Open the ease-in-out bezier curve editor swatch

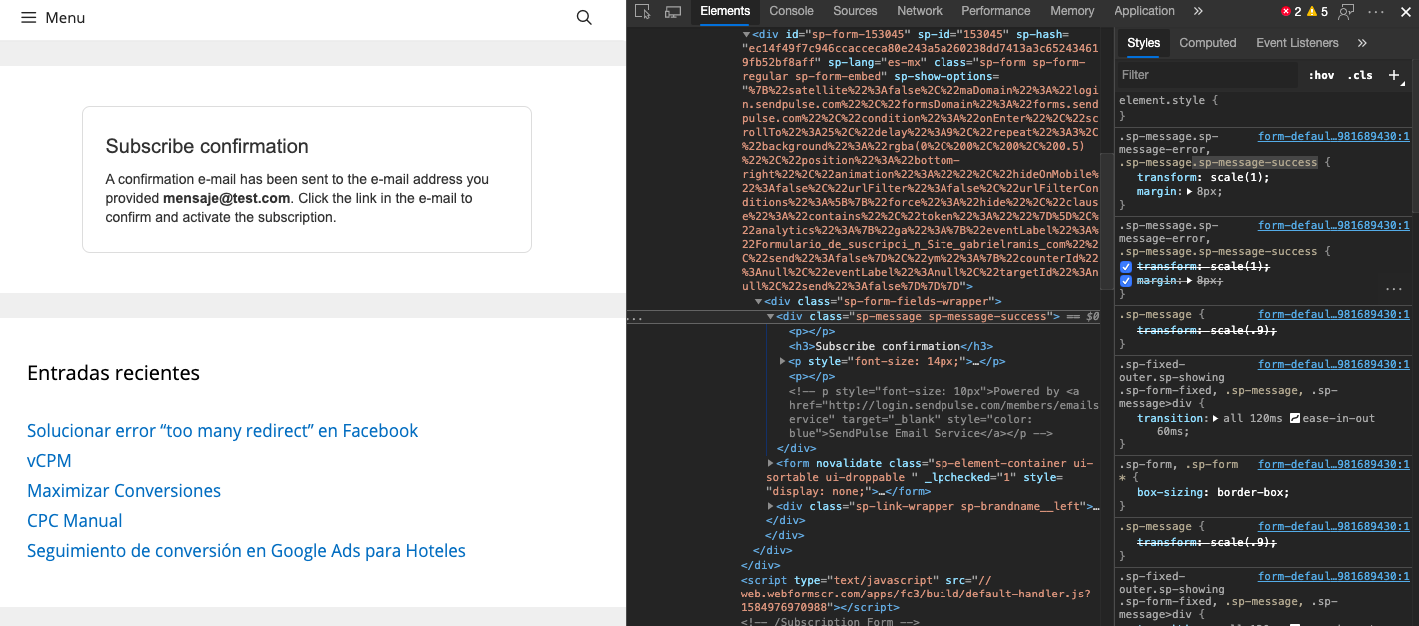pos(1296,418)
